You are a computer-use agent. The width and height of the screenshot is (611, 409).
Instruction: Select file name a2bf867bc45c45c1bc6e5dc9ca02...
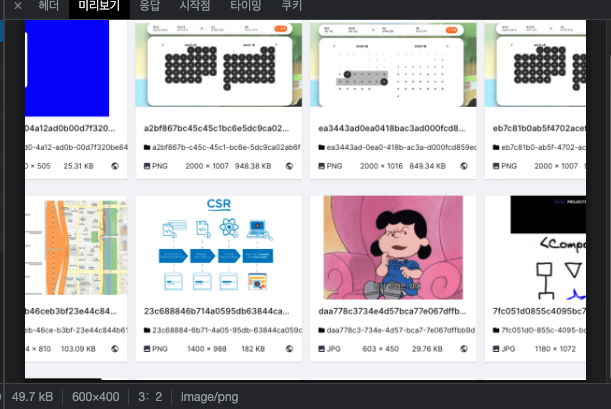216,128
